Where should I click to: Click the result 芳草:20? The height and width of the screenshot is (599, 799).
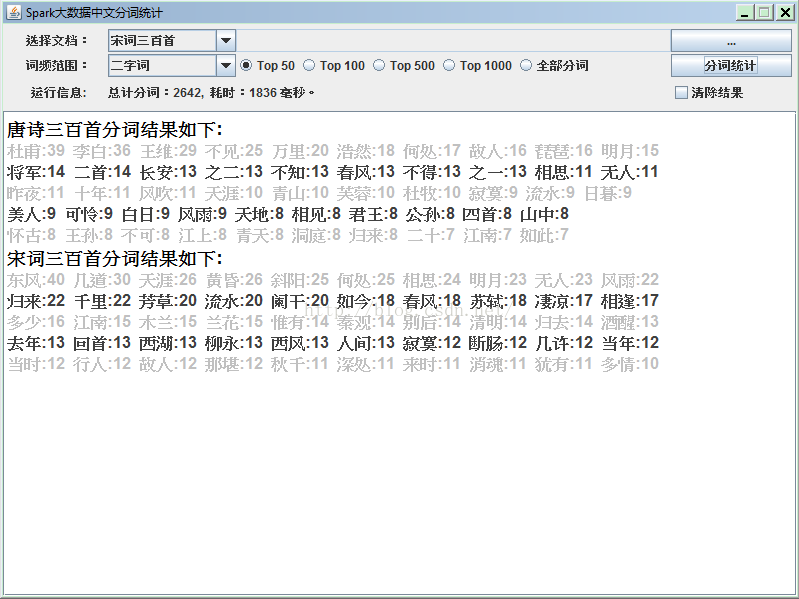click(x=168, y=301)
